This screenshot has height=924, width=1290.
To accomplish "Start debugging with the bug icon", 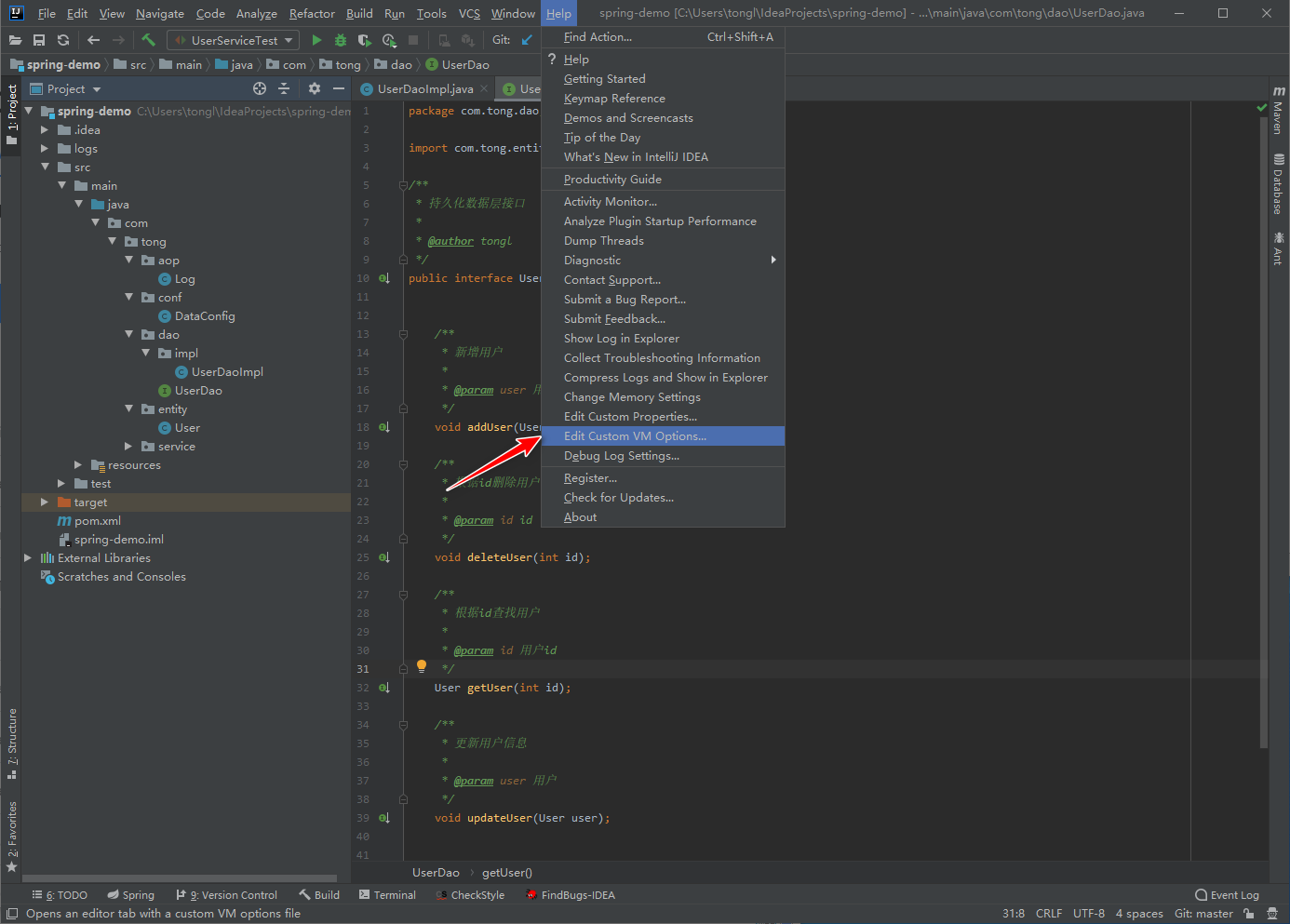I will 341,40.
